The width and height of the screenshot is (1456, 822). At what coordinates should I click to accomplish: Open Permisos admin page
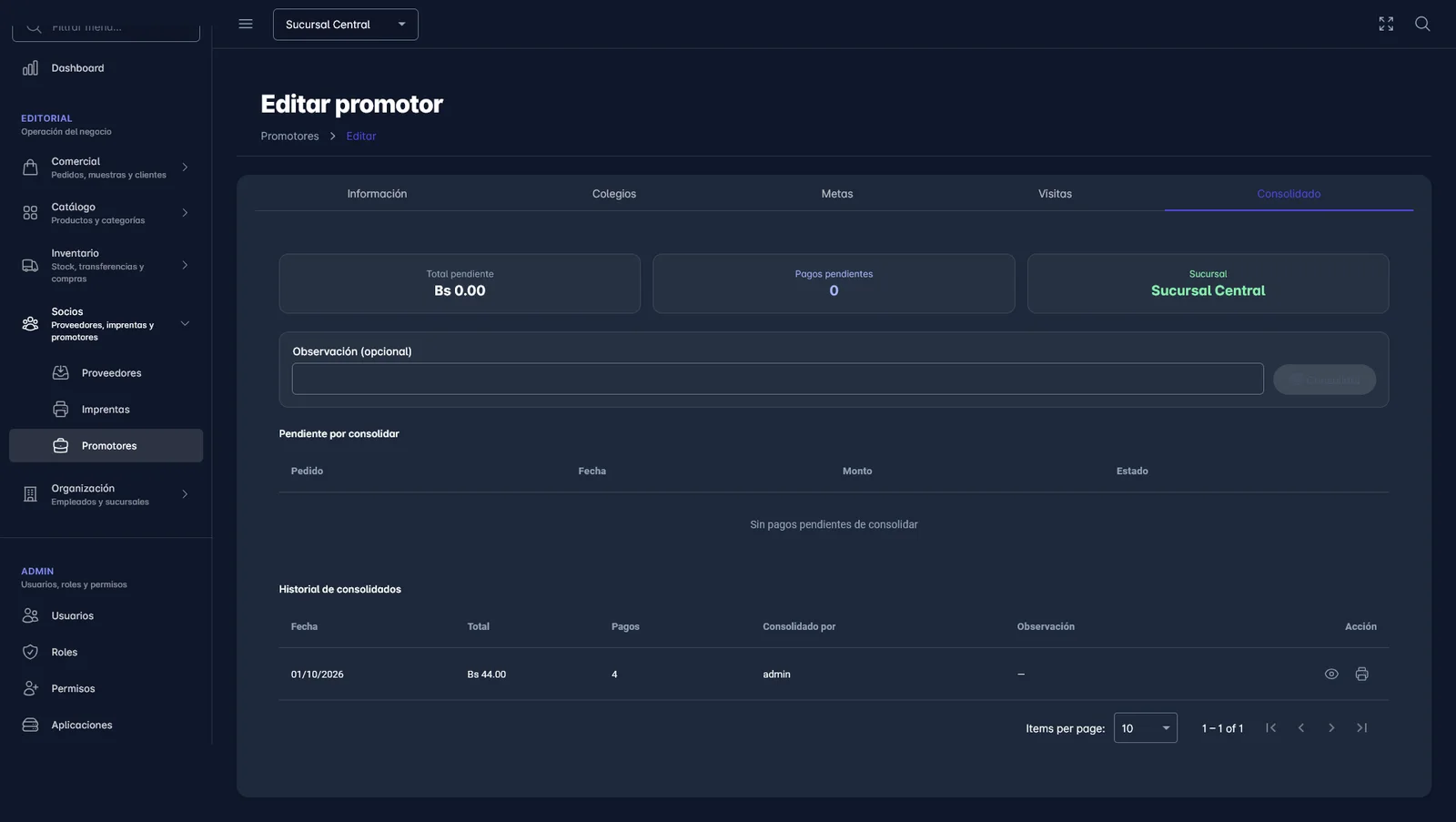click(106, 689)
